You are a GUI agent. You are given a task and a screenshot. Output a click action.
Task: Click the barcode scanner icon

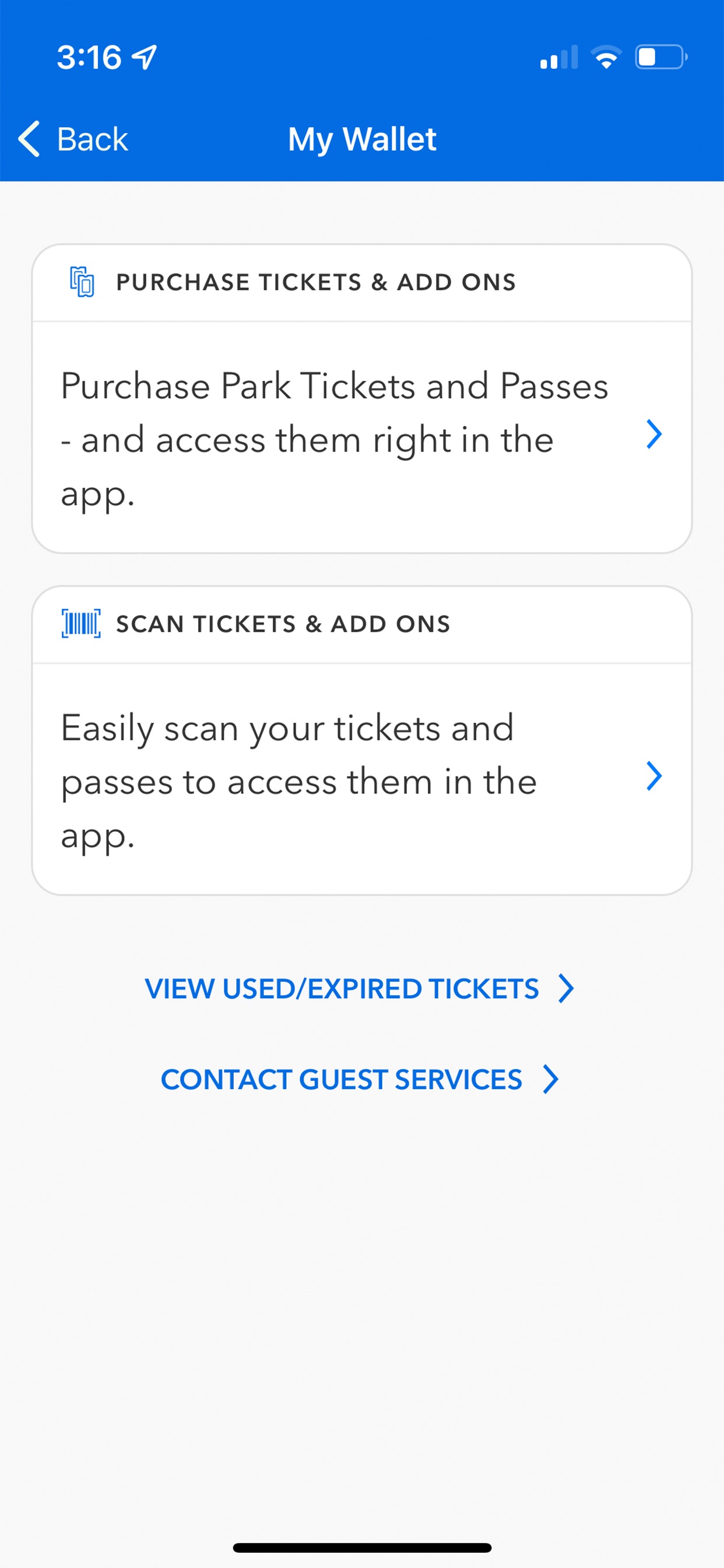[x=81, y=624]
